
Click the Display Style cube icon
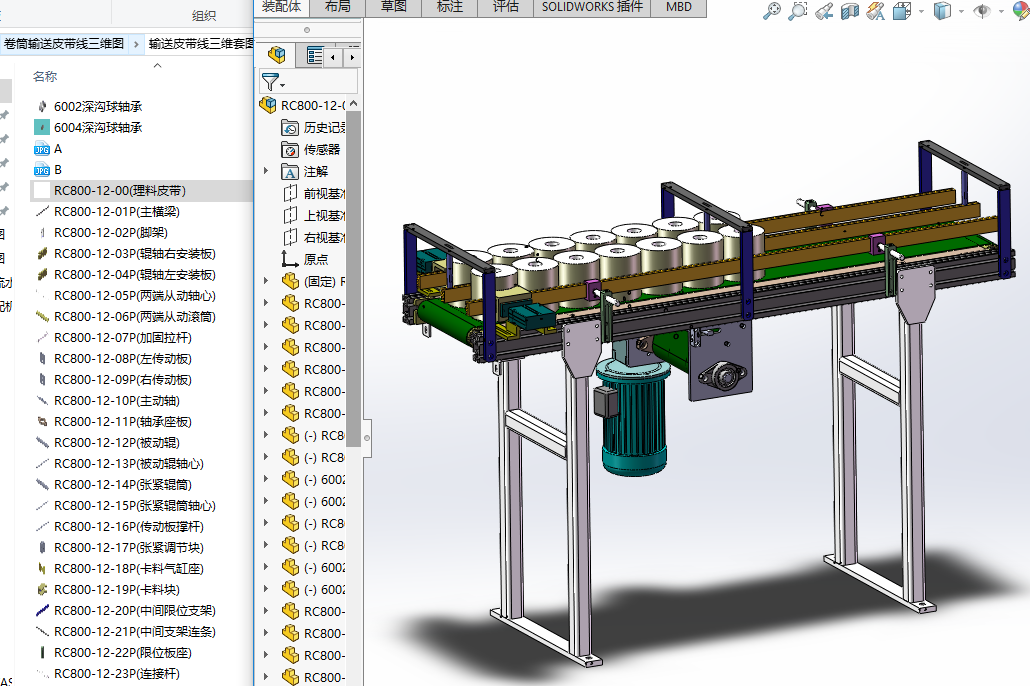(941, 11)
